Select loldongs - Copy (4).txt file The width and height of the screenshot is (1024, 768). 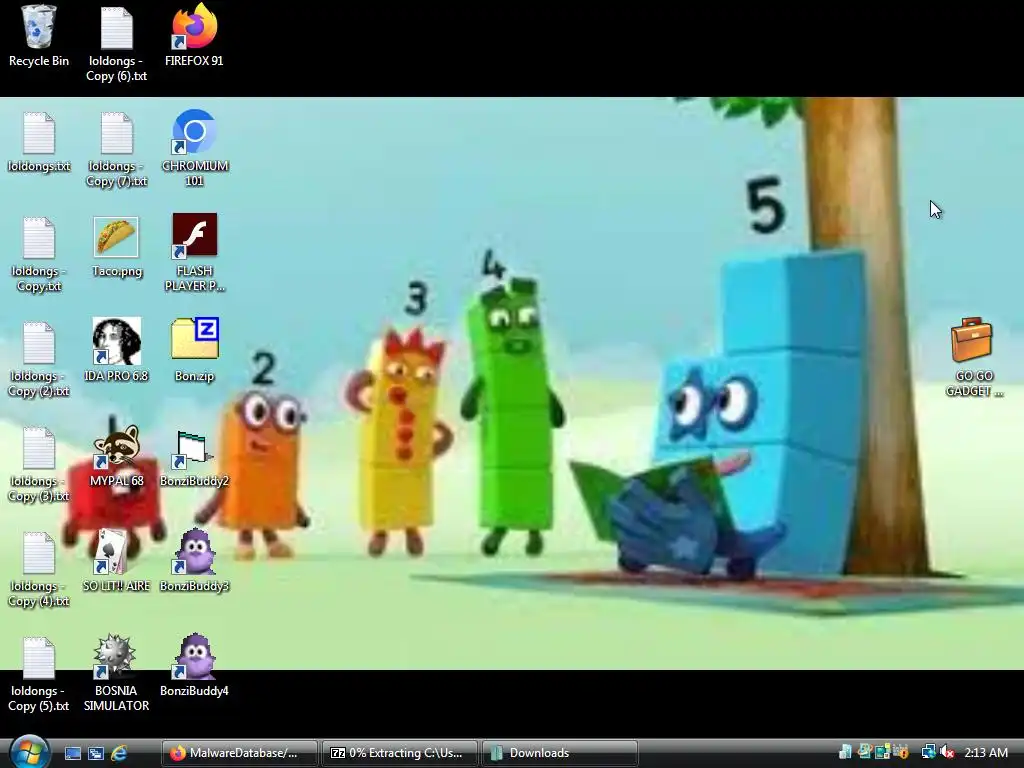(39, 569)
